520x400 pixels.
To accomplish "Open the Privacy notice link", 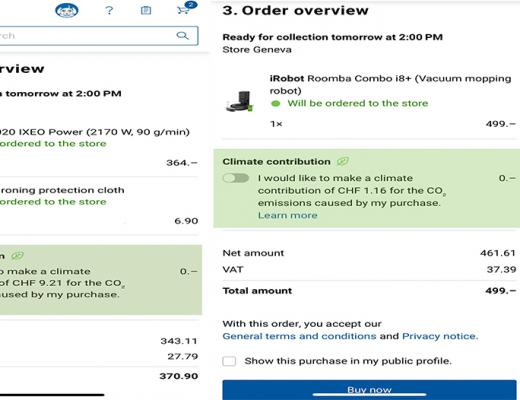I will pos(440,336).
